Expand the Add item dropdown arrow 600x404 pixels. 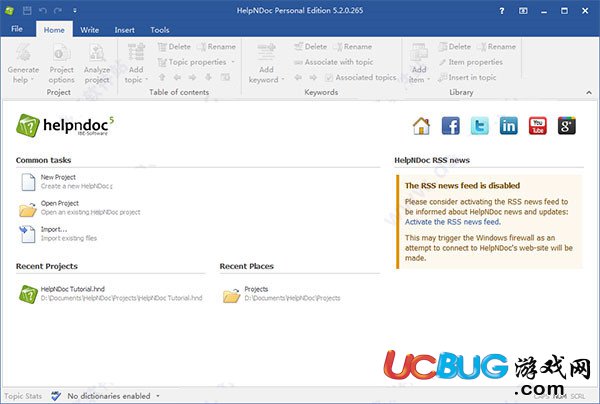pos(429,80)
